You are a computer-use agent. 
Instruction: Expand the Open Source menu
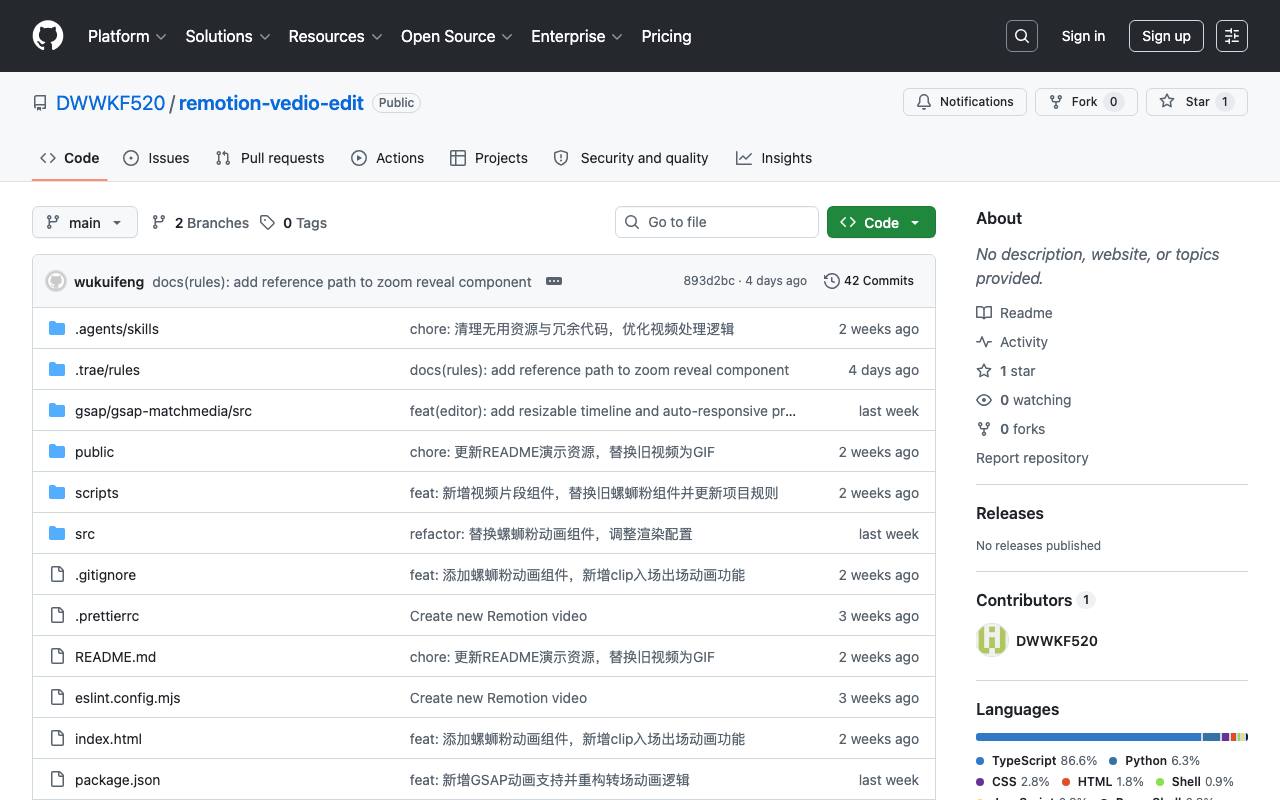pyautogui.click(x=456, y=36)
